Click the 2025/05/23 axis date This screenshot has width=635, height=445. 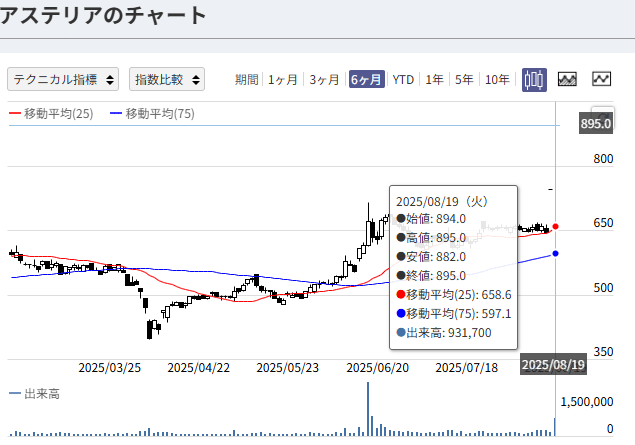pyautogui.click(x=288, y=368)
